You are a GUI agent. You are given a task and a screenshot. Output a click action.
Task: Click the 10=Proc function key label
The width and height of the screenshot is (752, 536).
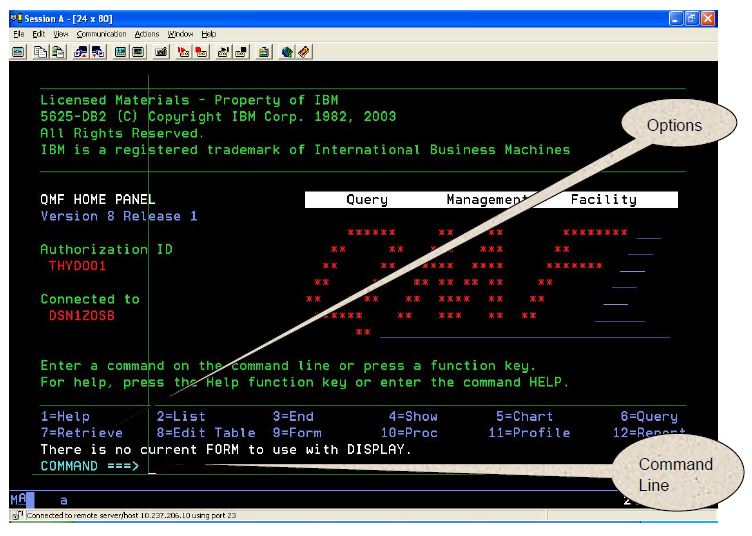point(409,432)
